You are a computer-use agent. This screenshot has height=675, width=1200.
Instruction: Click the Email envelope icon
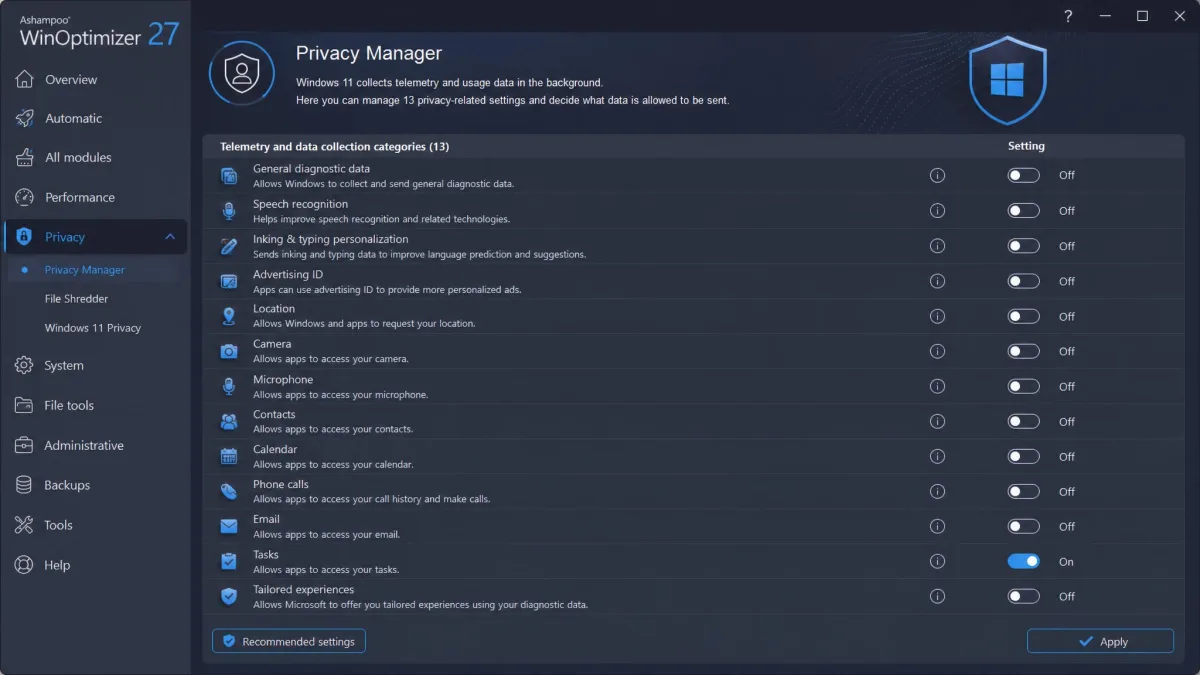point(229,526)
